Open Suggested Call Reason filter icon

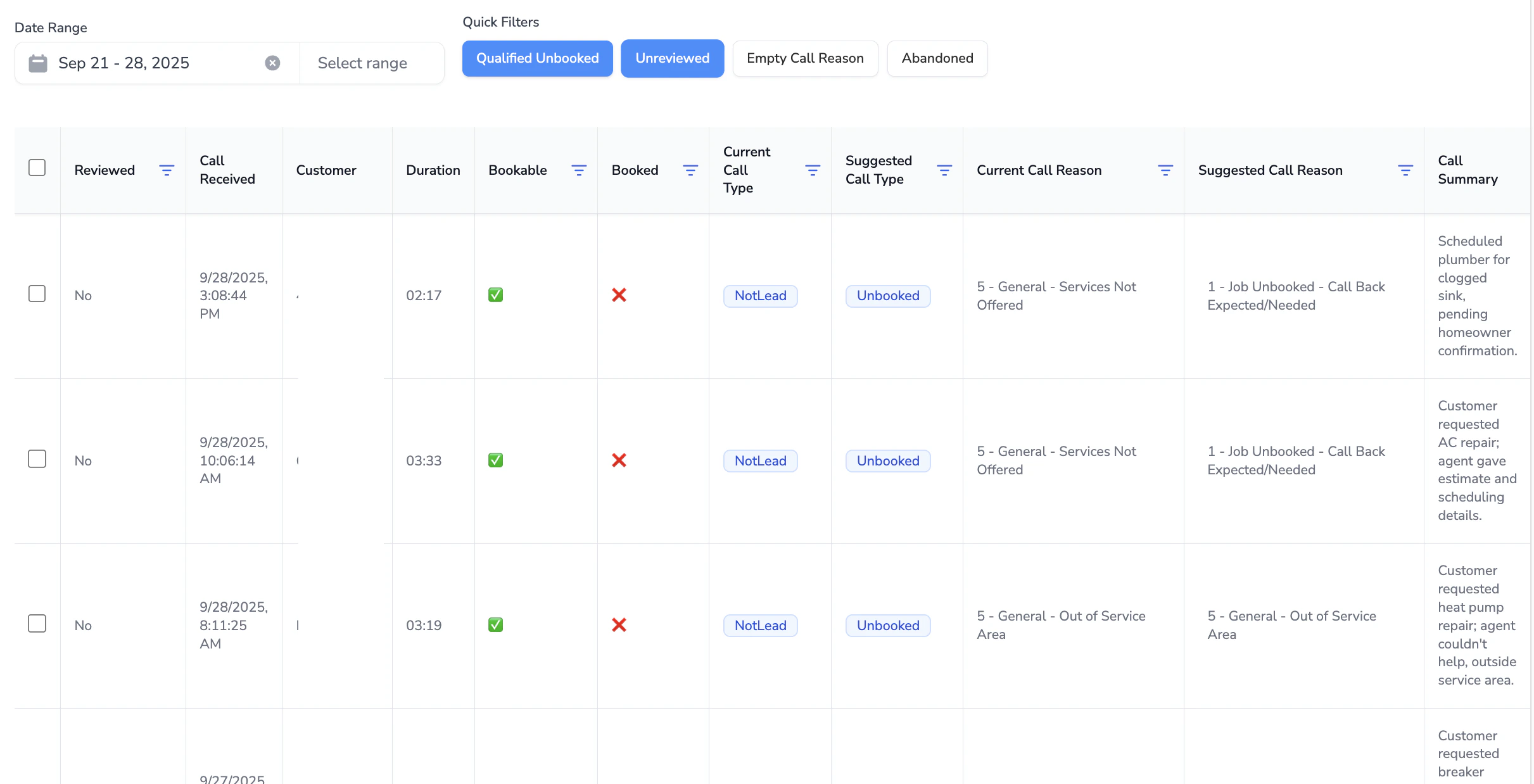(x=1405, y=170)
